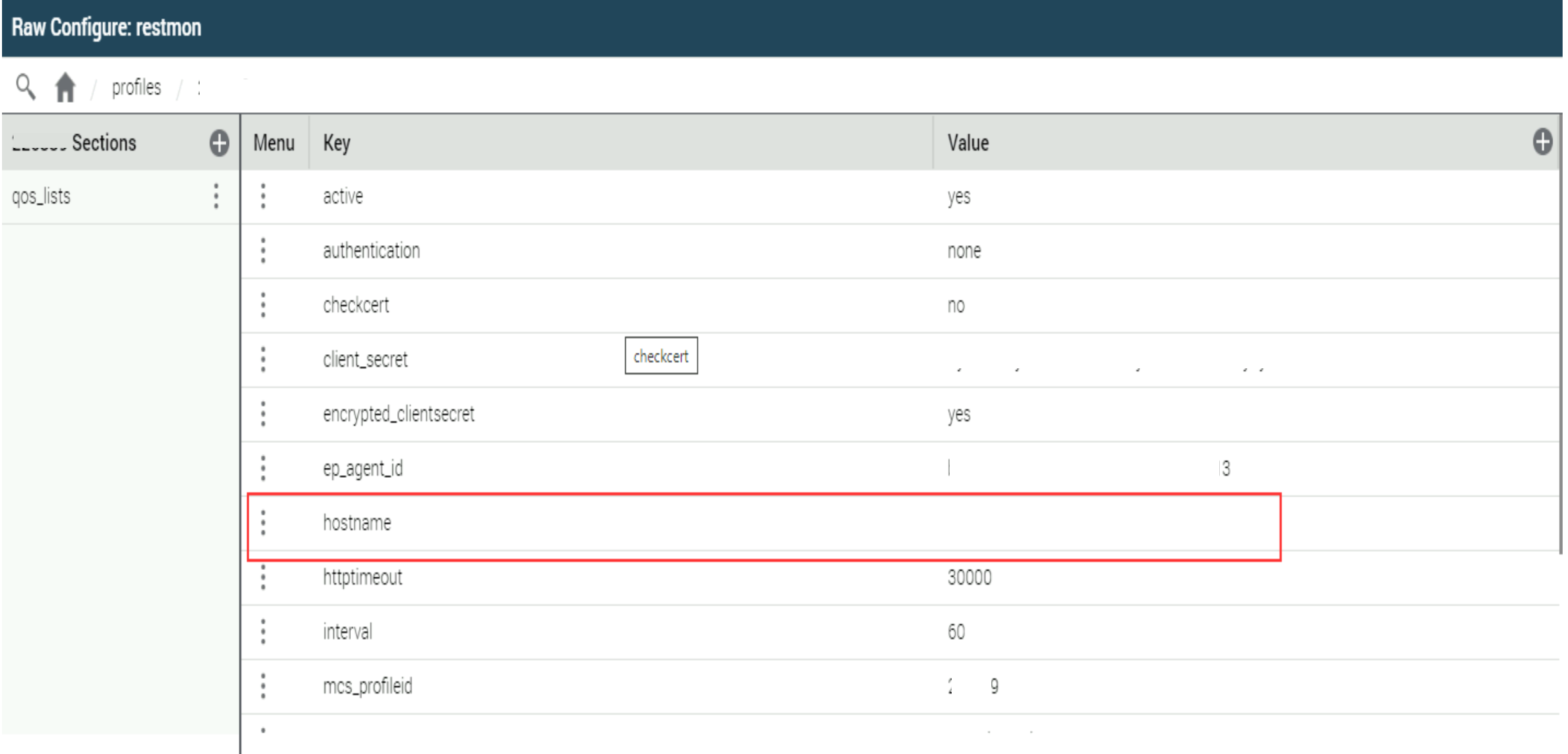Image resolution: width=1568 pixels, height=754 pixels.
Task: Select the hostname key row
Action: (x=357, y=523)
